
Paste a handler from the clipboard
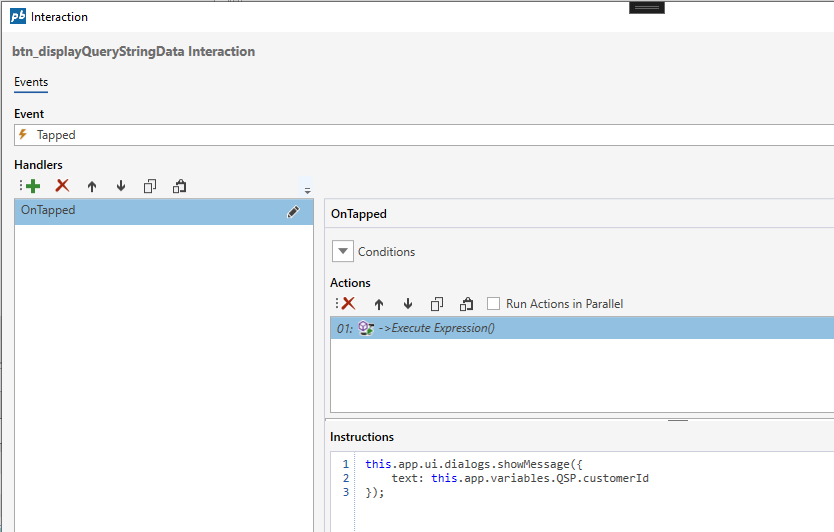[x=180, y=186]
